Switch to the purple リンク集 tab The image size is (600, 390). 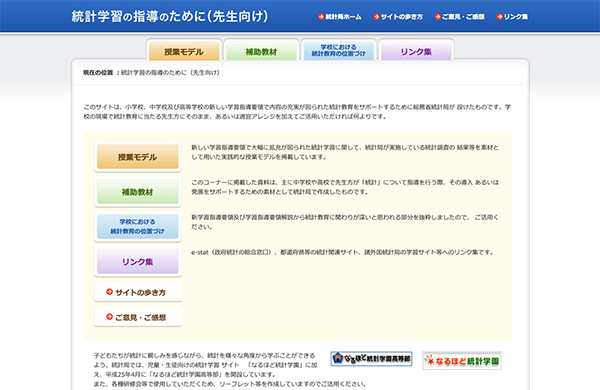416,51
